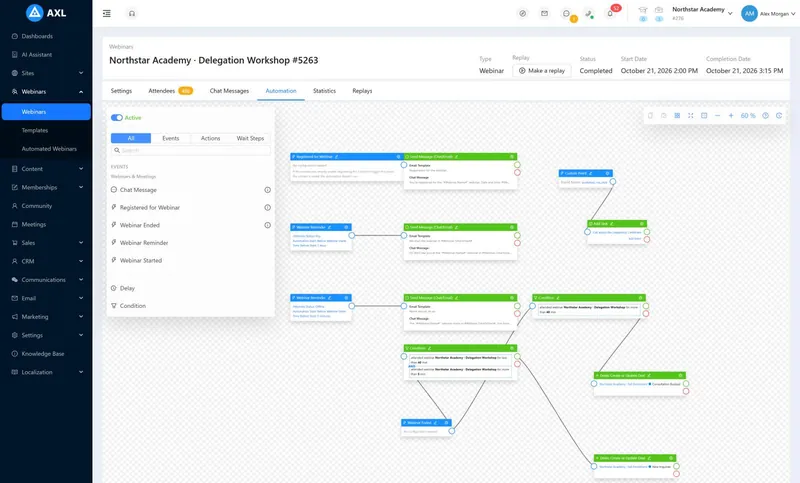Select the Webinar Started event item
The height and width of the screenshot is (483, 800).
coord(140,261)
